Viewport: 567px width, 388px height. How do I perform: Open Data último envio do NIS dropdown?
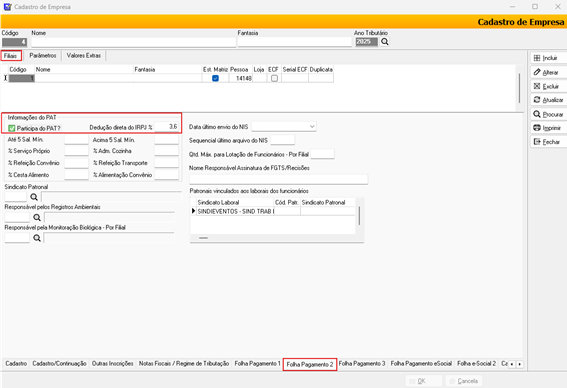[x=312, y=127]
